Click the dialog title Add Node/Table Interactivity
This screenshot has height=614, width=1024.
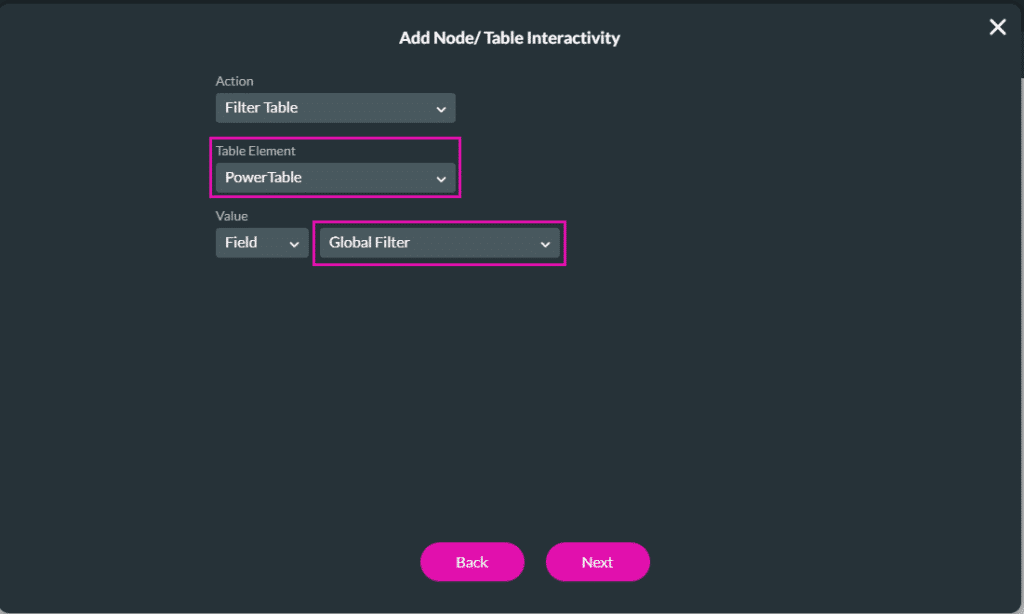[x=510, y=38]
